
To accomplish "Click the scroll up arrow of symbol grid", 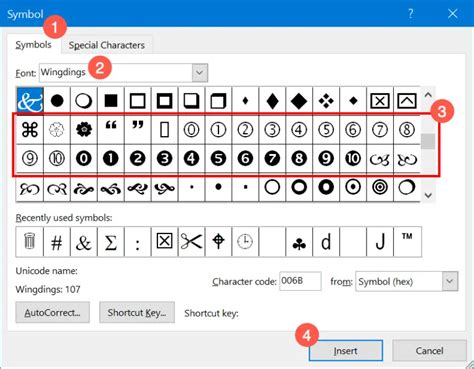I will 428,95.
